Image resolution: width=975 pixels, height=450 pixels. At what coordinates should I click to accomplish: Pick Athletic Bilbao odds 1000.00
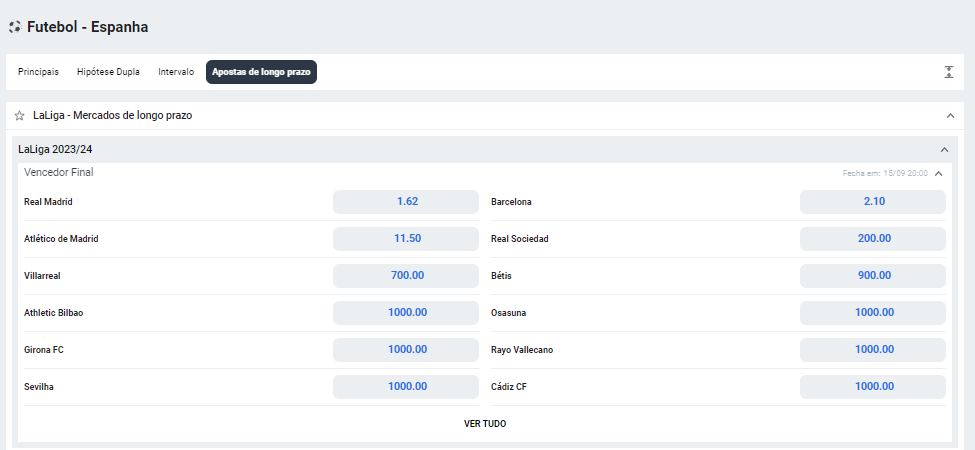(406, 313)
